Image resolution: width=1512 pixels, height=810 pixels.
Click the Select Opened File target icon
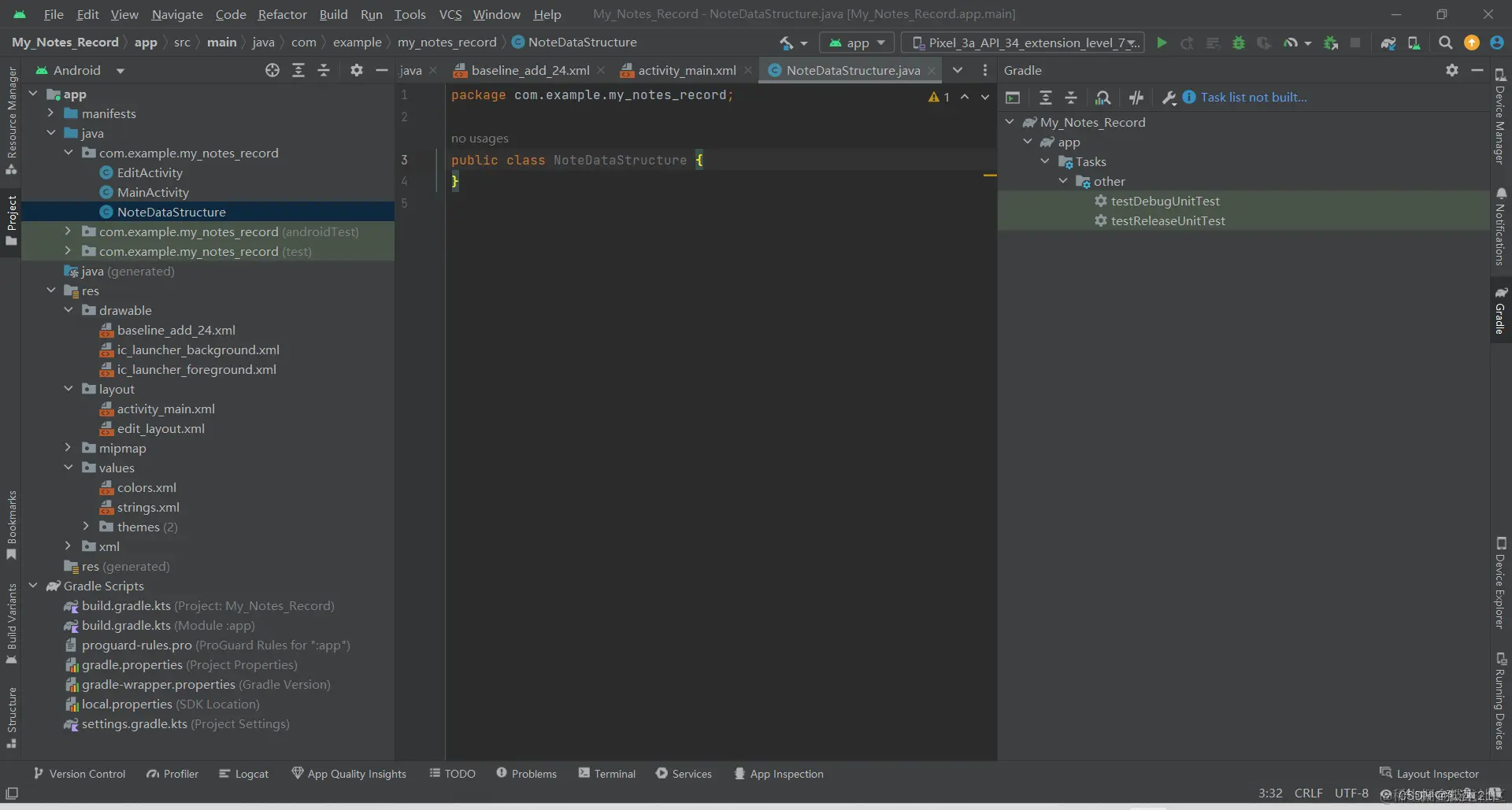272,70
